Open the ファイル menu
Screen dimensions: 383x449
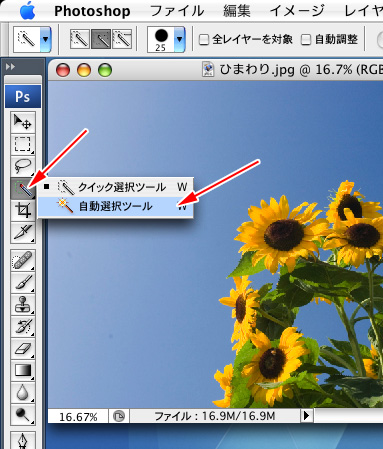pos(177,11)
